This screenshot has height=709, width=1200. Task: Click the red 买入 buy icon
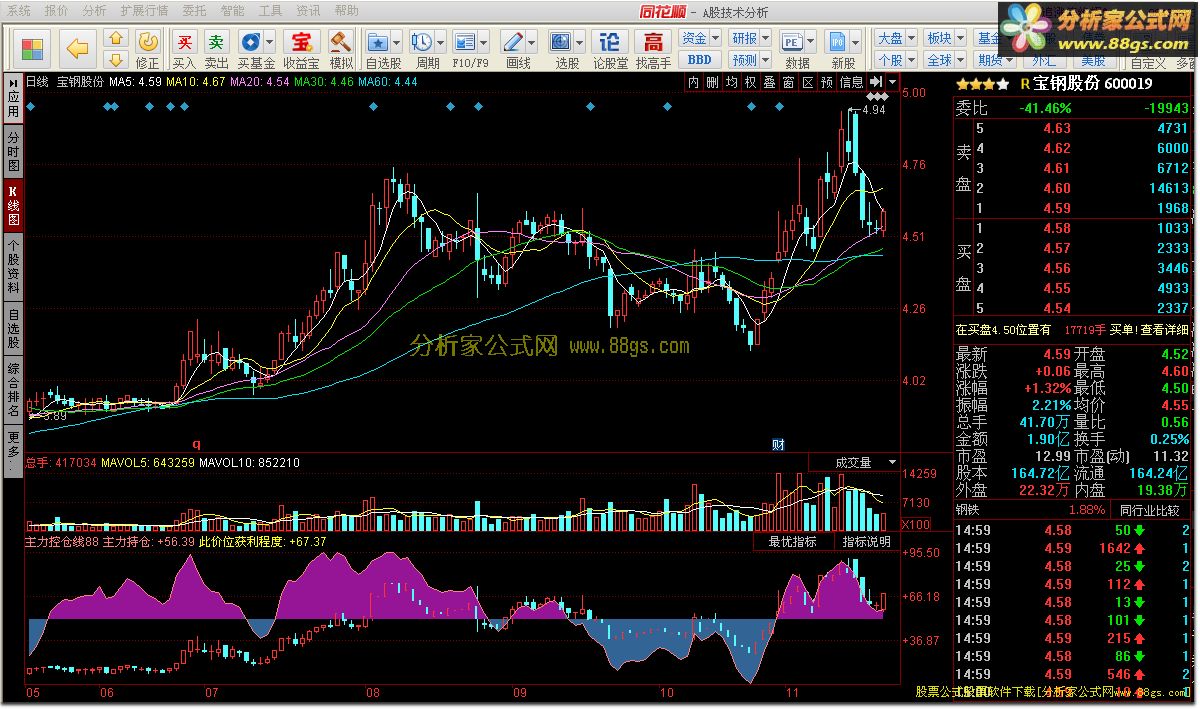click(x=184, y=41)
